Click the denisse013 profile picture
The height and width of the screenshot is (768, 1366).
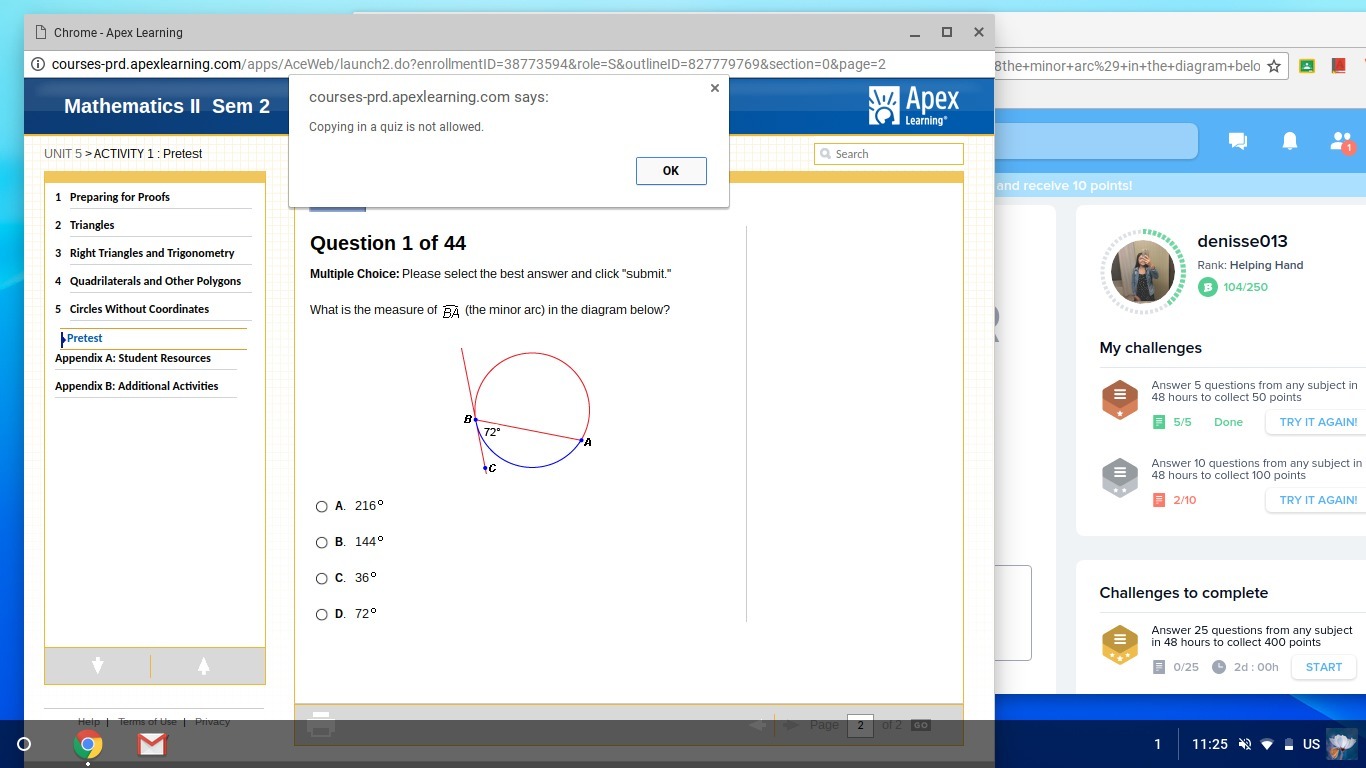1142,271
